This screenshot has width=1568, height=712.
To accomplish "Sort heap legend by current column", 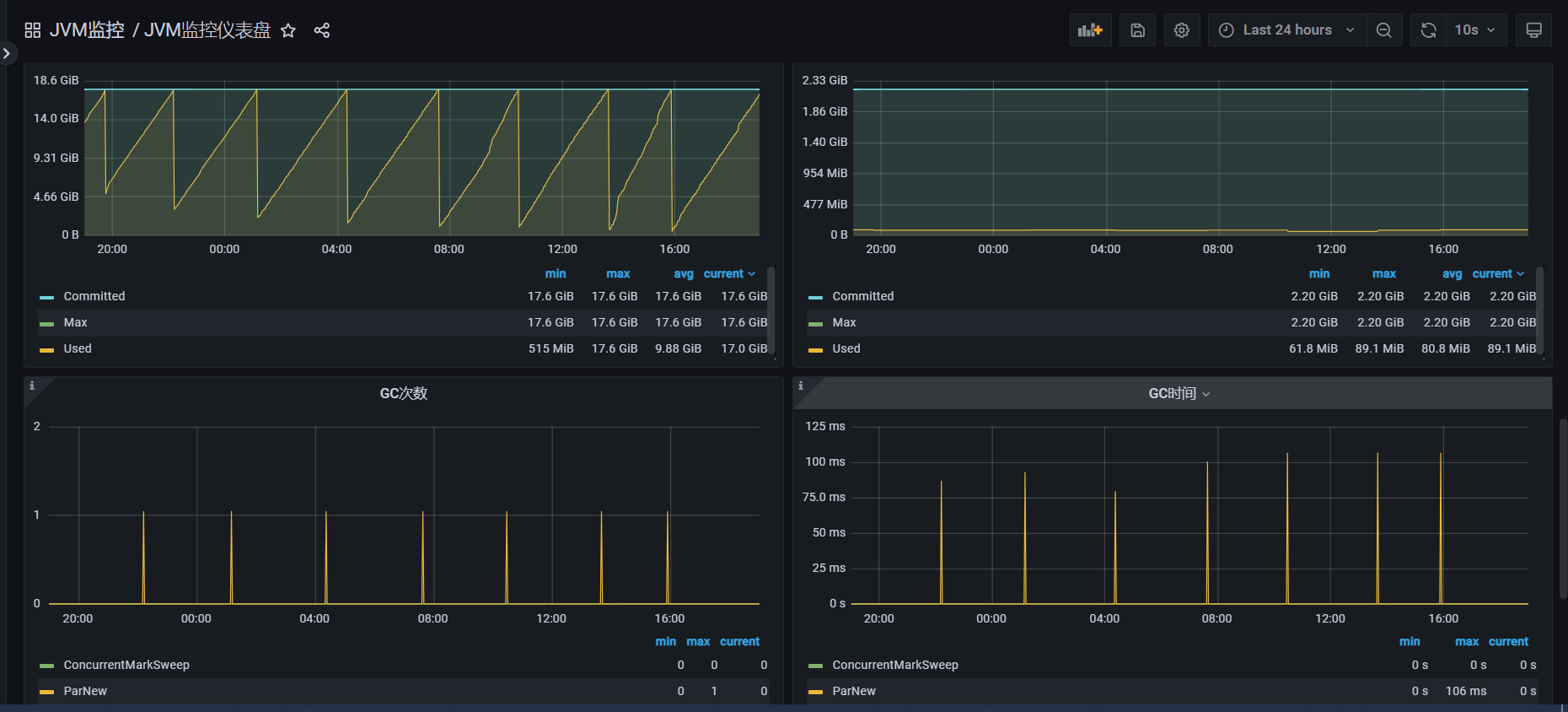I will click(x=729, y=274).
